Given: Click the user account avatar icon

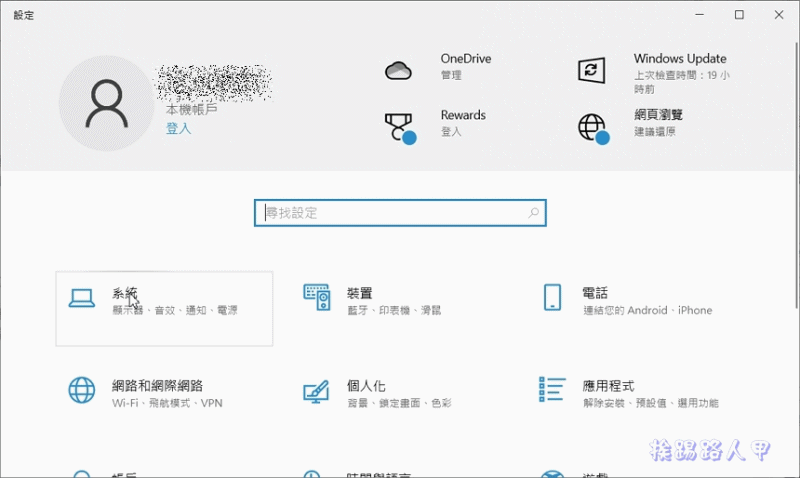Looking at the screenshot, I should click(x=106, y=103).
